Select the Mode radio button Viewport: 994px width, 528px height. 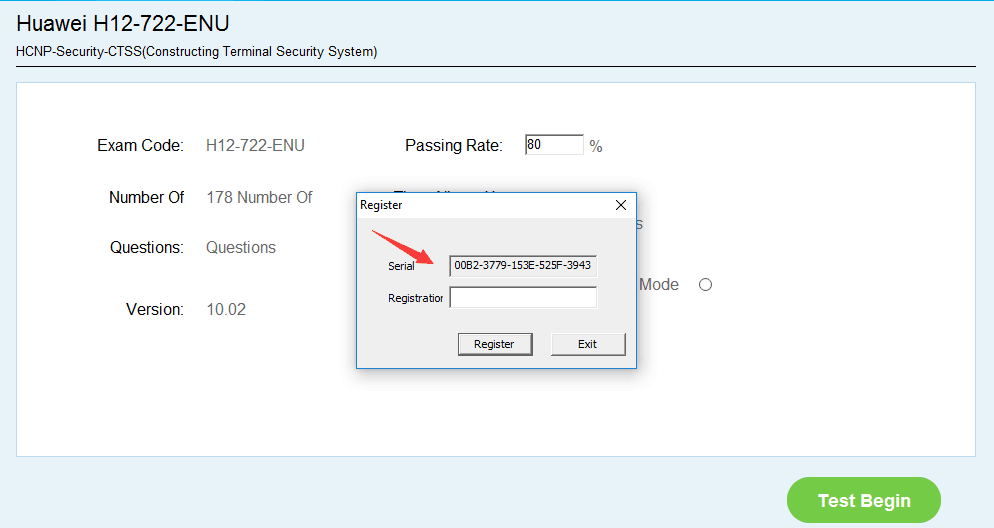click(705, 285)
